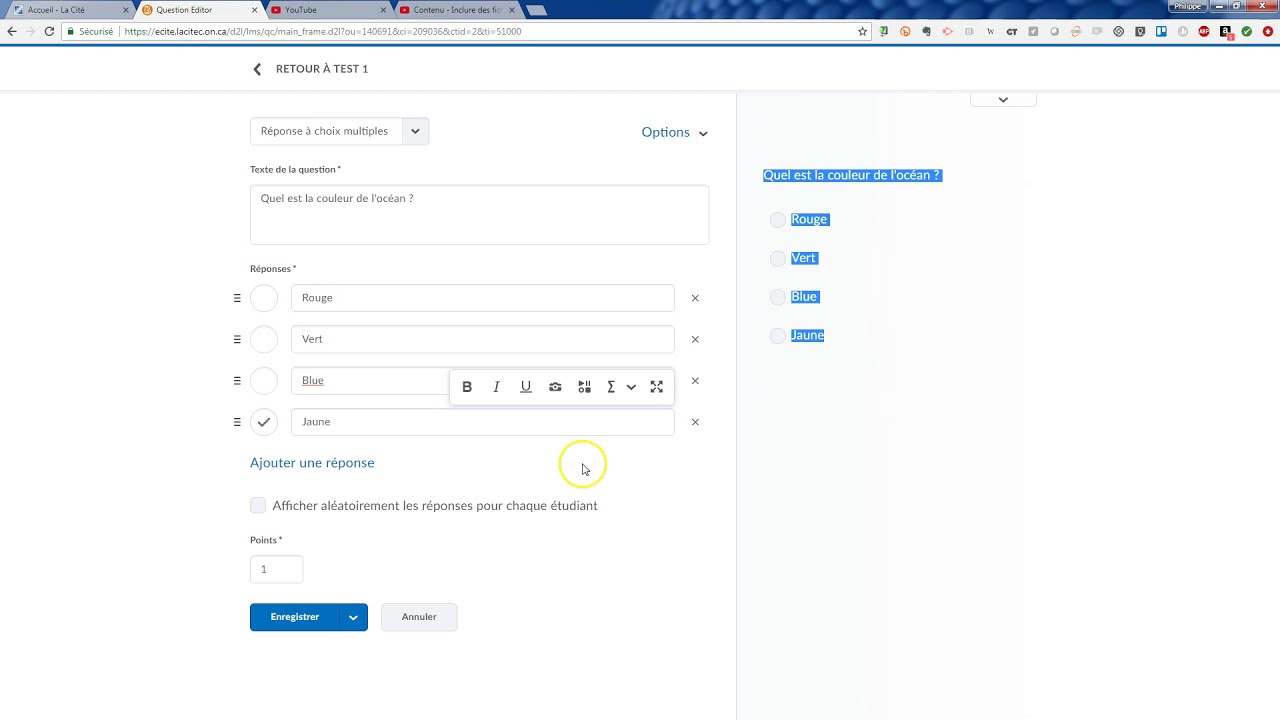
Task: Open the equation (sigma) editor
Action: [611, 387]
